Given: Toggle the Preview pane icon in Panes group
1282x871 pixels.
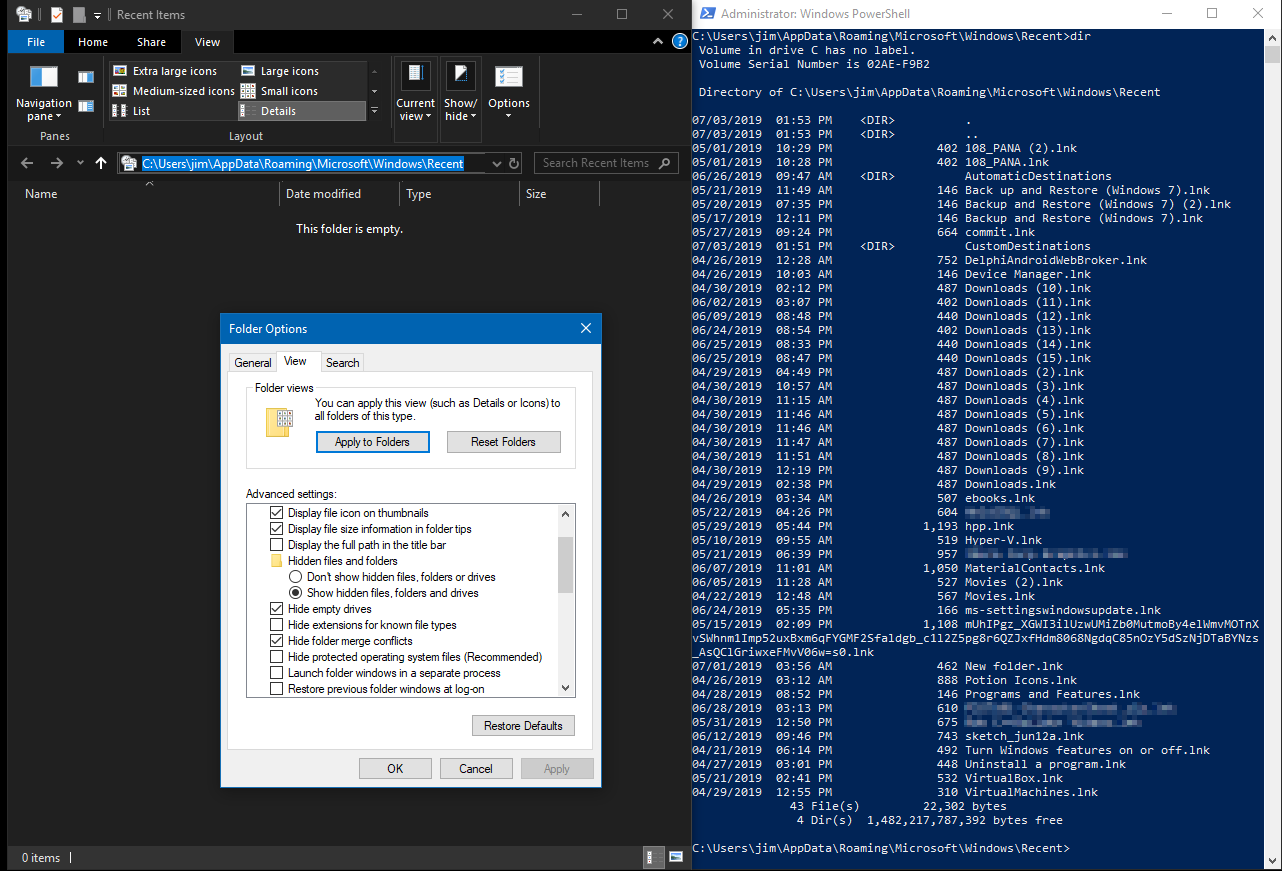Looking at the screenshot, I should [x=86, y=77].
